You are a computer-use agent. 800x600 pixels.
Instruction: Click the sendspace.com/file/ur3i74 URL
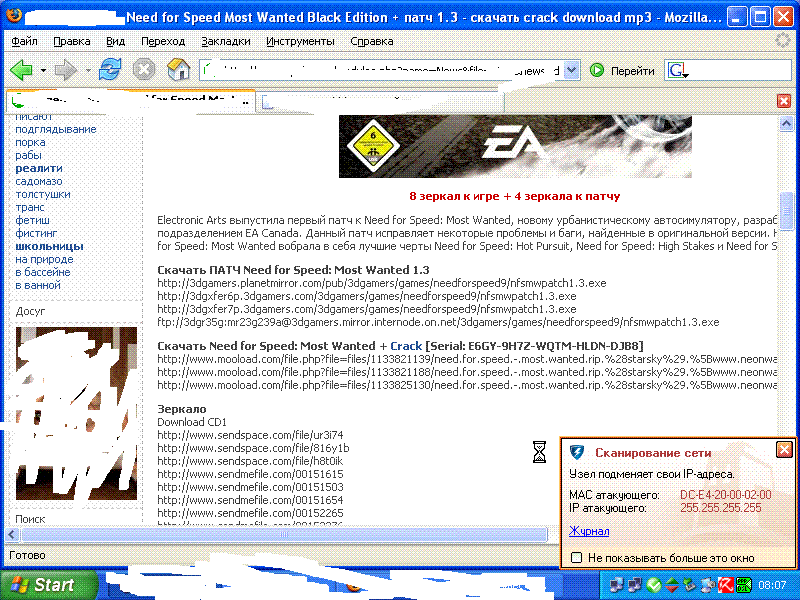(x=251, y=435)
